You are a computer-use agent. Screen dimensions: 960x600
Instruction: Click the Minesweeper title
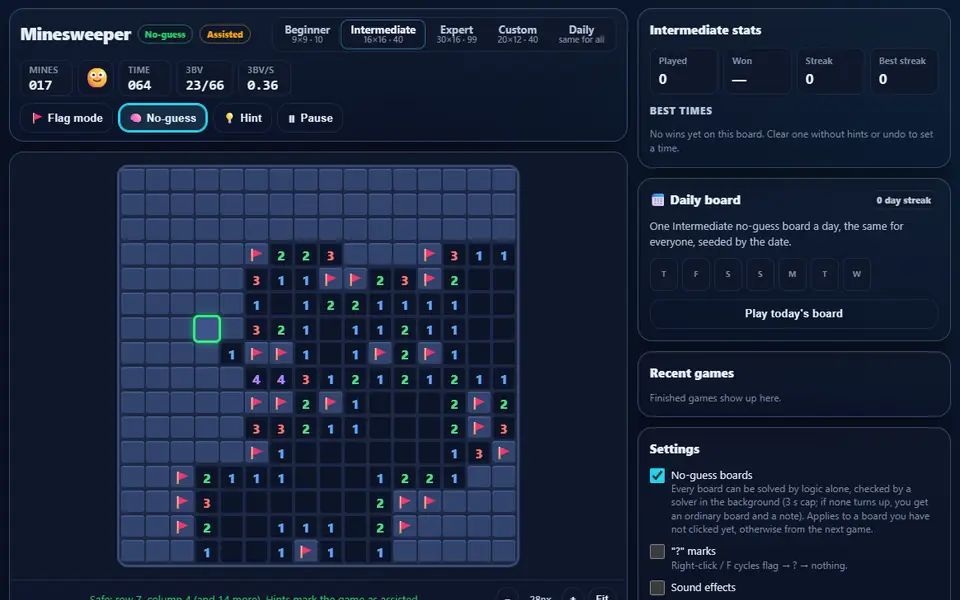[x=75, y=34]
